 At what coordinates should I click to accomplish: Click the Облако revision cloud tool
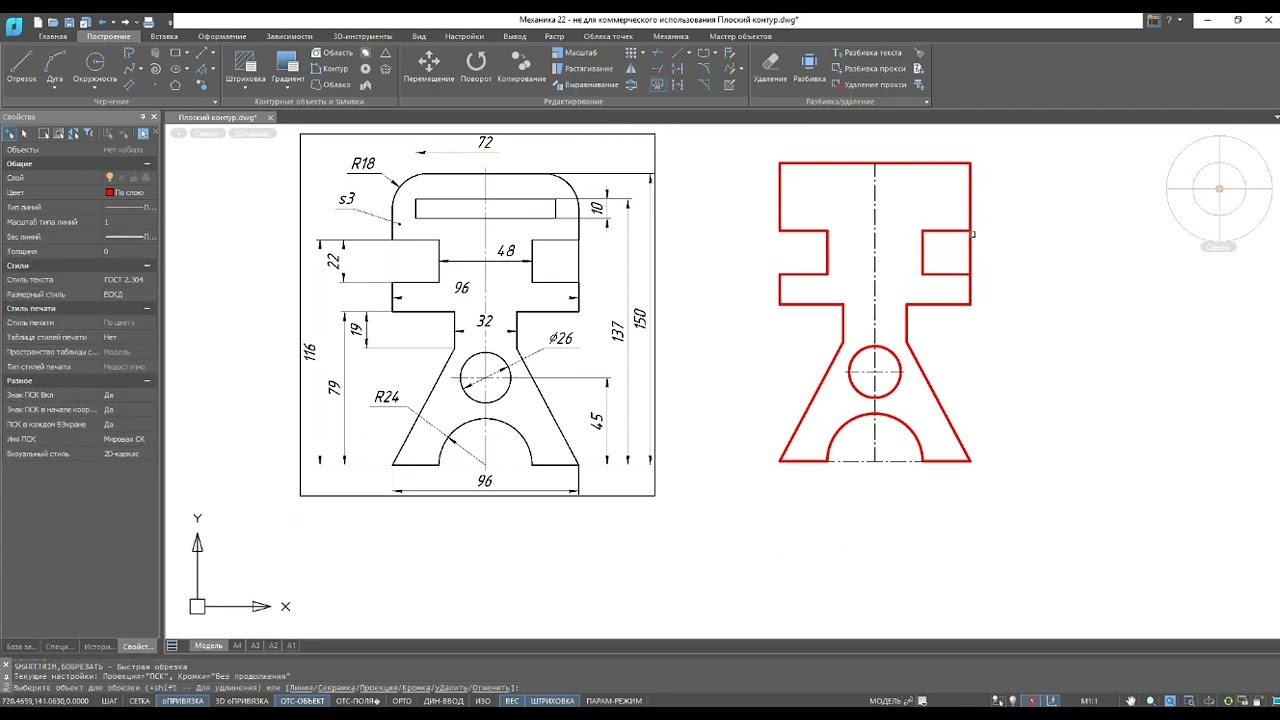331,85
